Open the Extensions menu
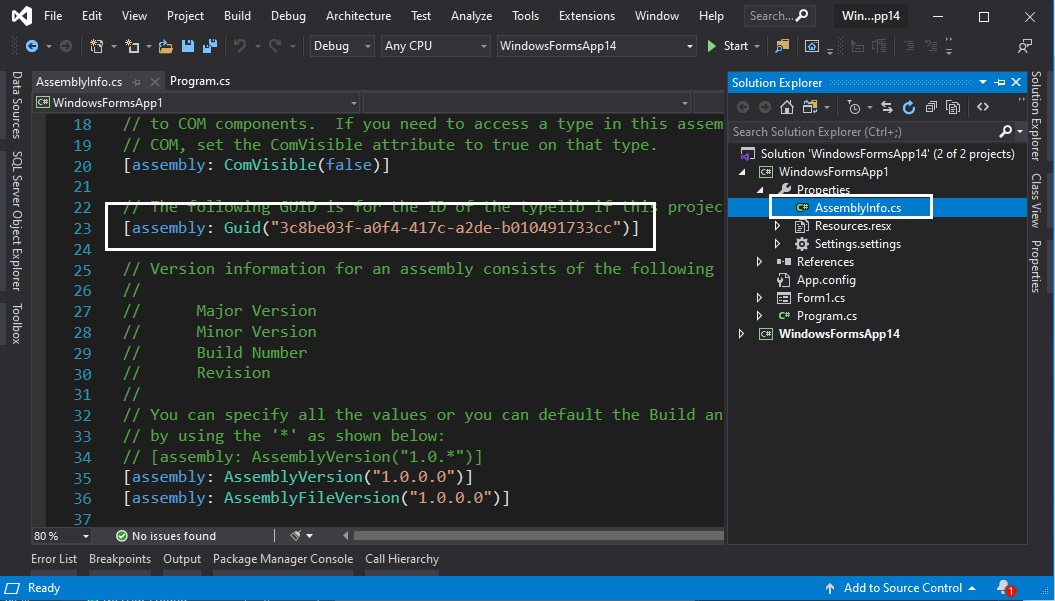The image size is (1055, 601). (587, 15)
